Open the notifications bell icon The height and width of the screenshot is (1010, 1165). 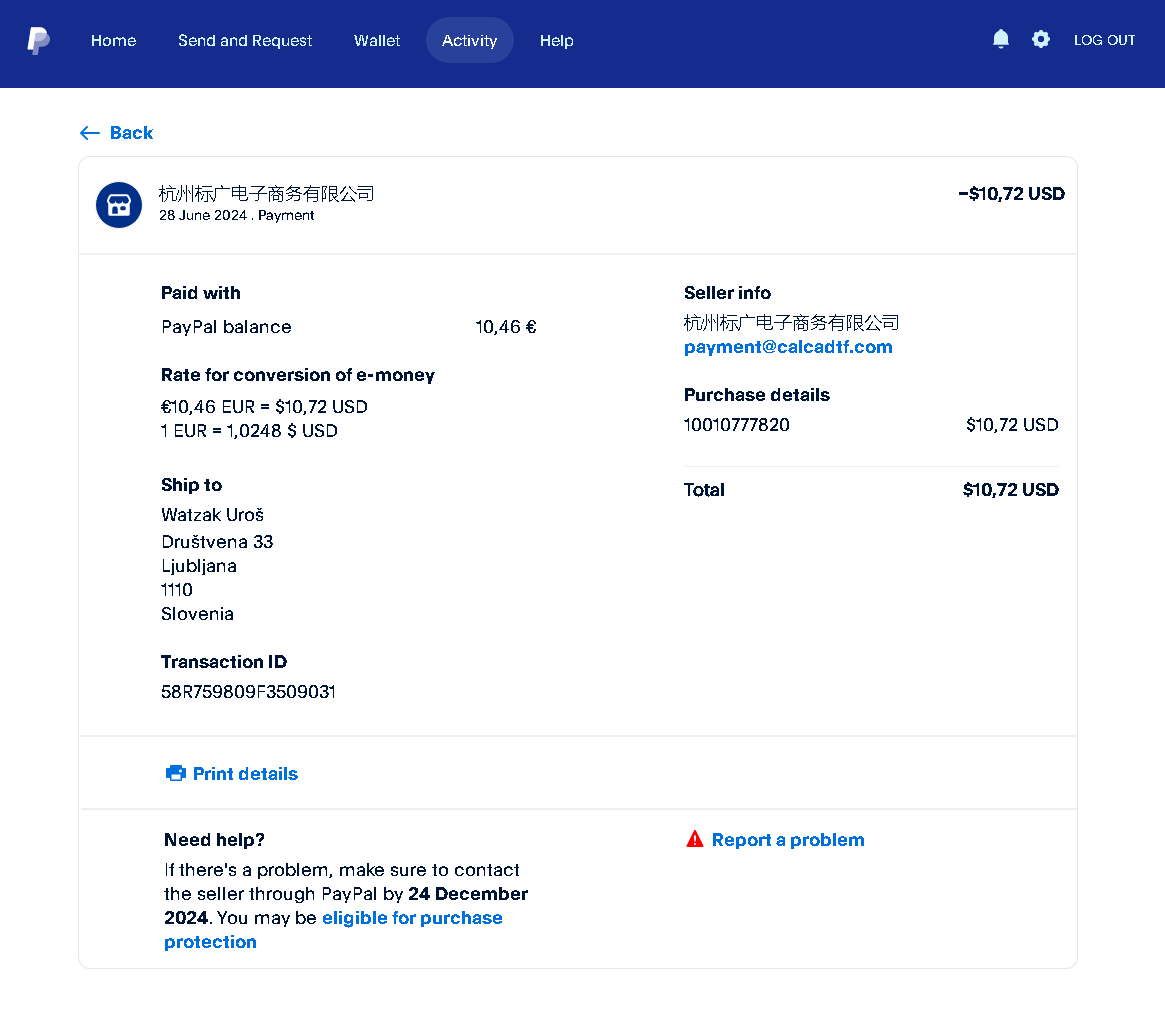[x=1001, y=39]
